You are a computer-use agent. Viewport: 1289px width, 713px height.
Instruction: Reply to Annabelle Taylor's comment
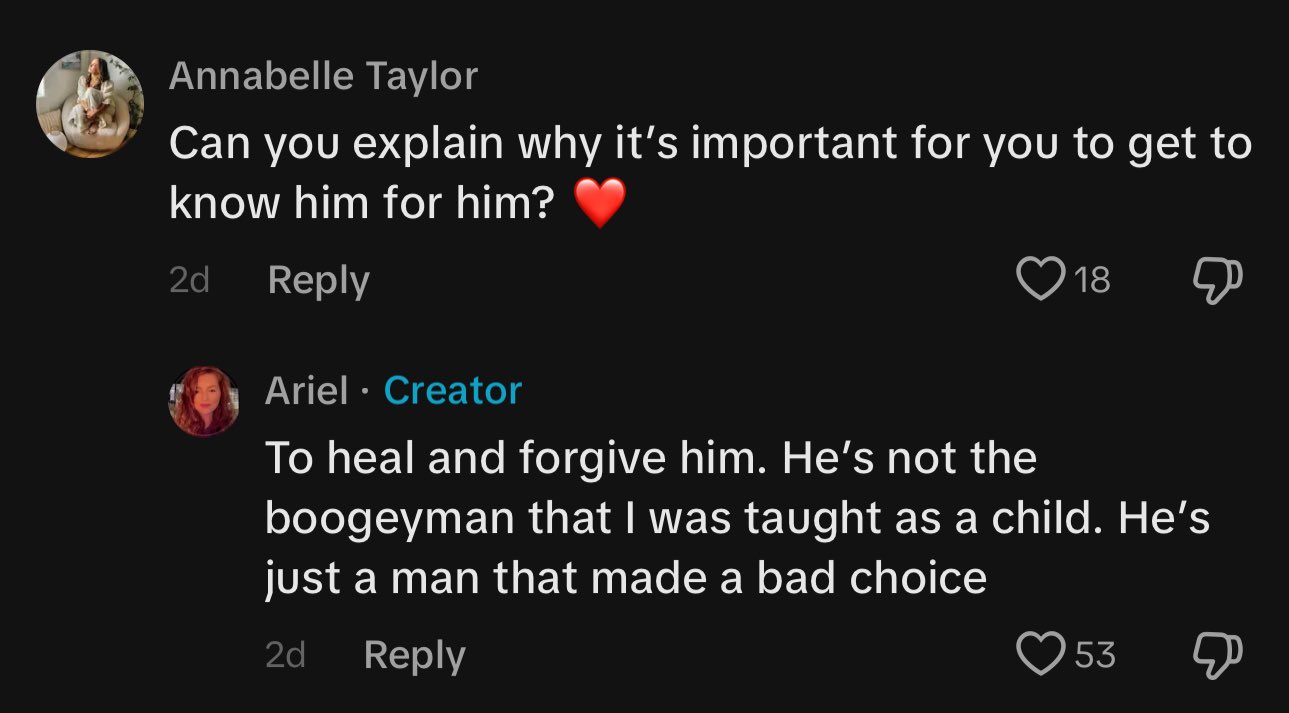point(318,281)
